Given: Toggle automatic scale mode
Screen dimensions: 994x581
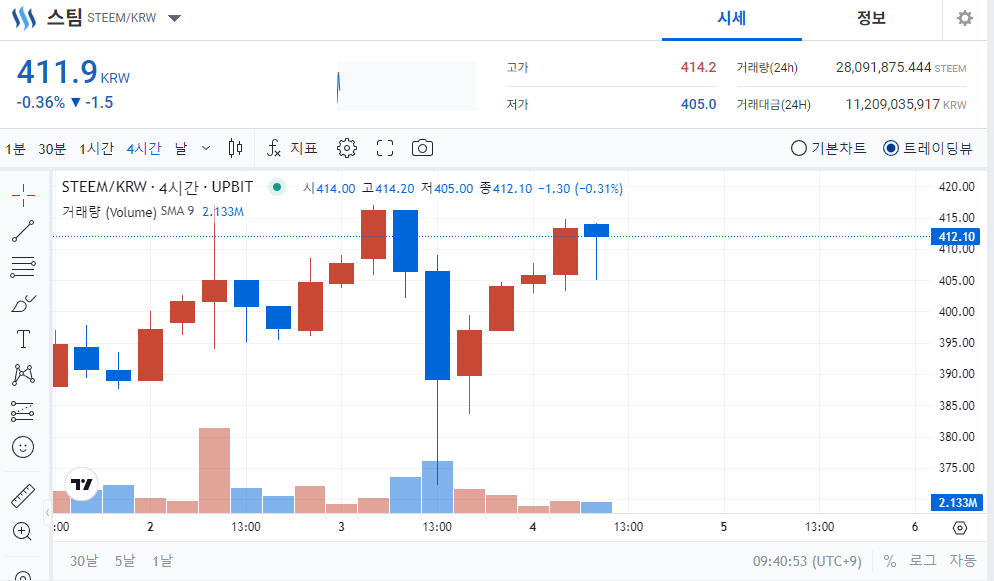Looking at the screenshot, I should point(962,561).
